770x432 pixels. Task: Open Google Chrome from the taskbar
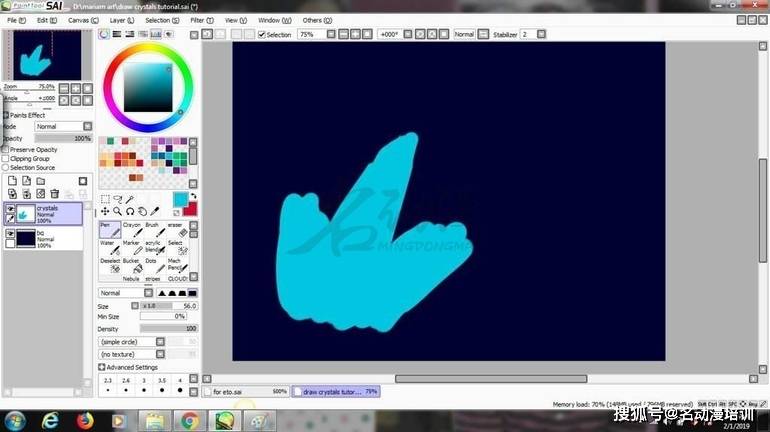pos(188,420)
